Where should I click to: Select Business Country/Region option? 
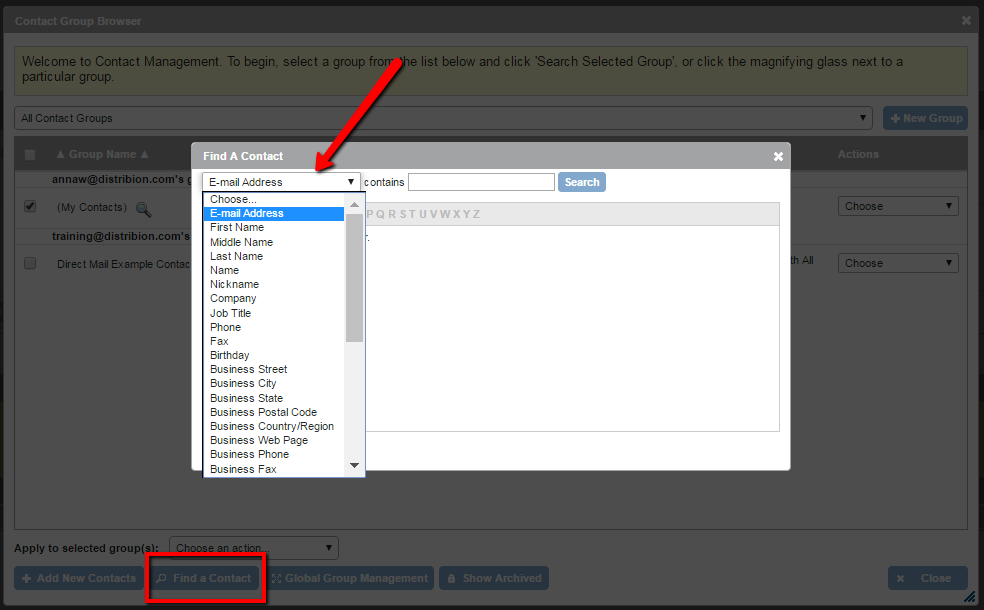(x=272, y=426)
